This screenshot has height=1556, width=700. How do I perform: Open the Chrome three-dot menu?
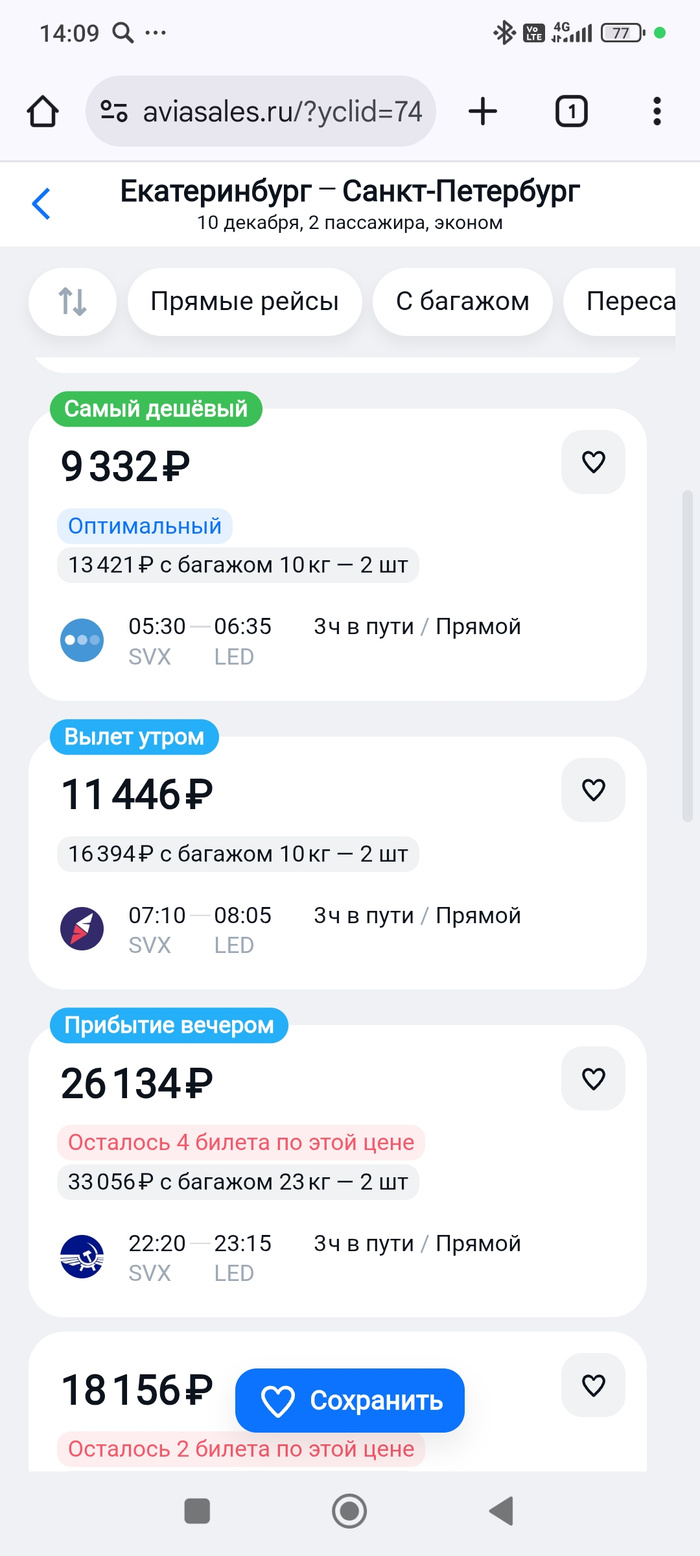[x=656, y=111]
